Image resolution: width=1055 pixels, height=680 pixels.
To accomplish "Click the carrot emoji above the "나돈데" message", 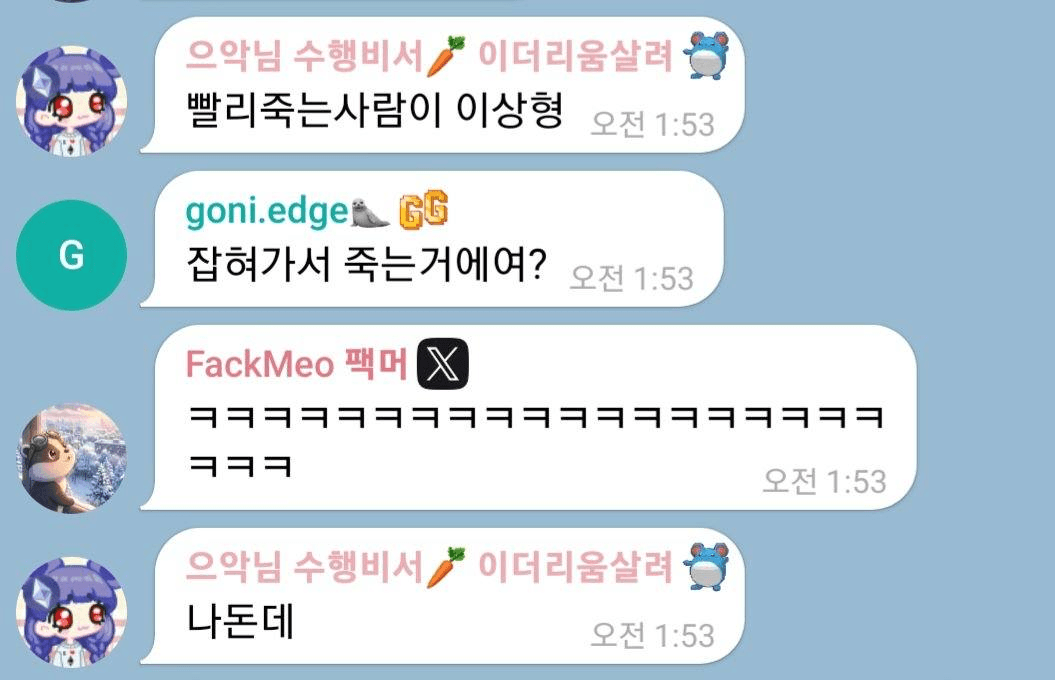I will 447,566.
